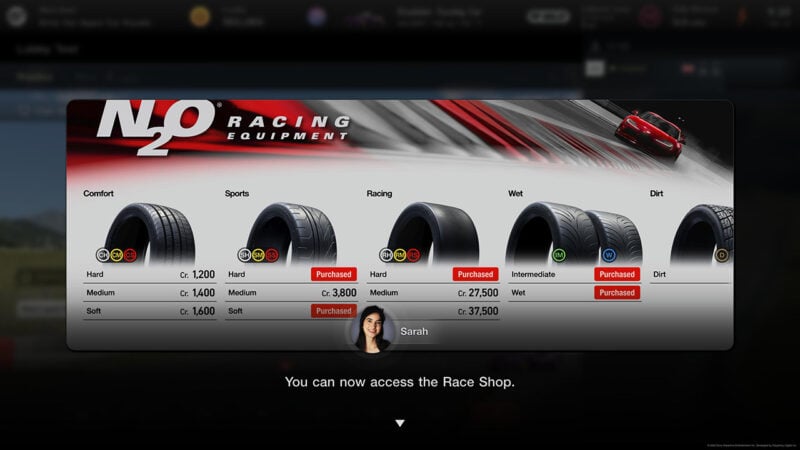Buy Sports Medium tires for Cr. 3,800

pos(291,293)
